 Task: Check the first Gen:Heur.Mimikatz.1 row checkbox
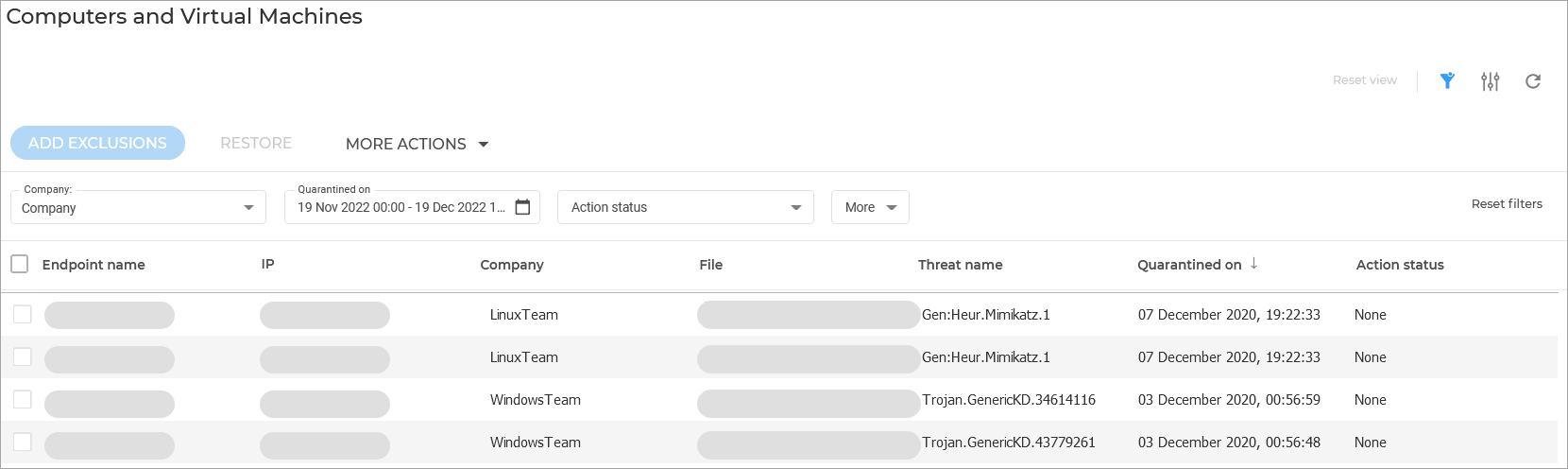pyautogui.click(x=23, y=314)
